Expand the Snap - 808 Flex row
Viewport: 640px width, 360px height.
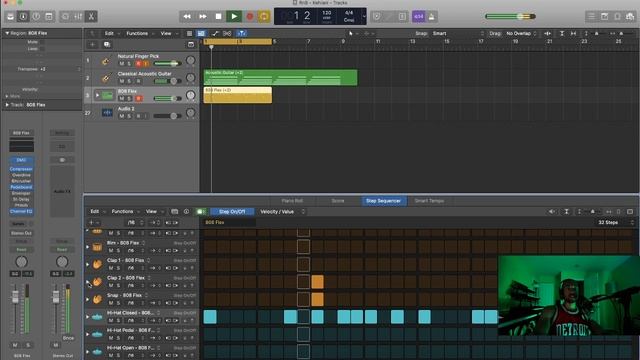(x=87, y=299)
